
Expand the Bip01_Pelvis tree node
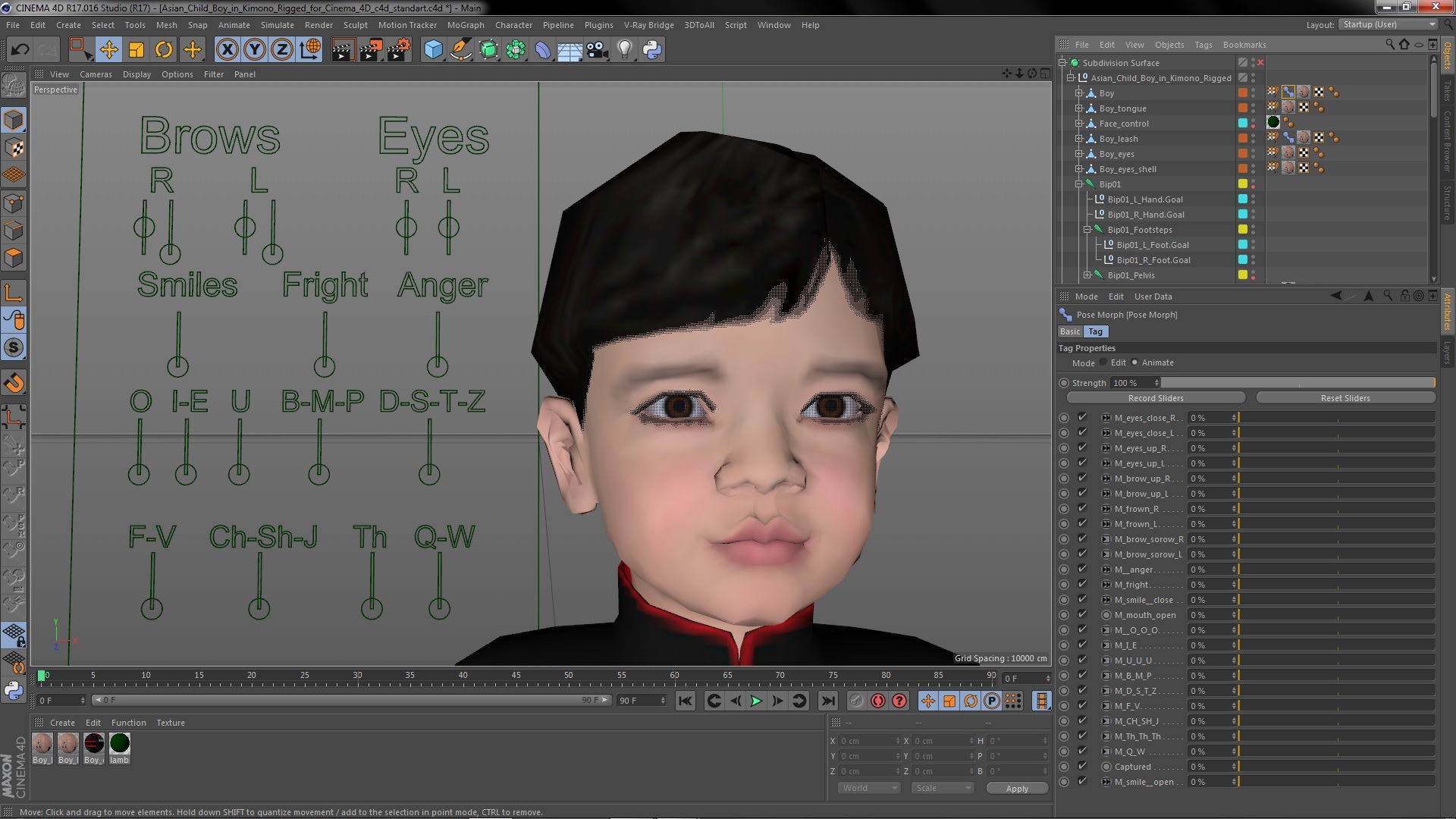pyautogui.click(x=1087, y=275)
